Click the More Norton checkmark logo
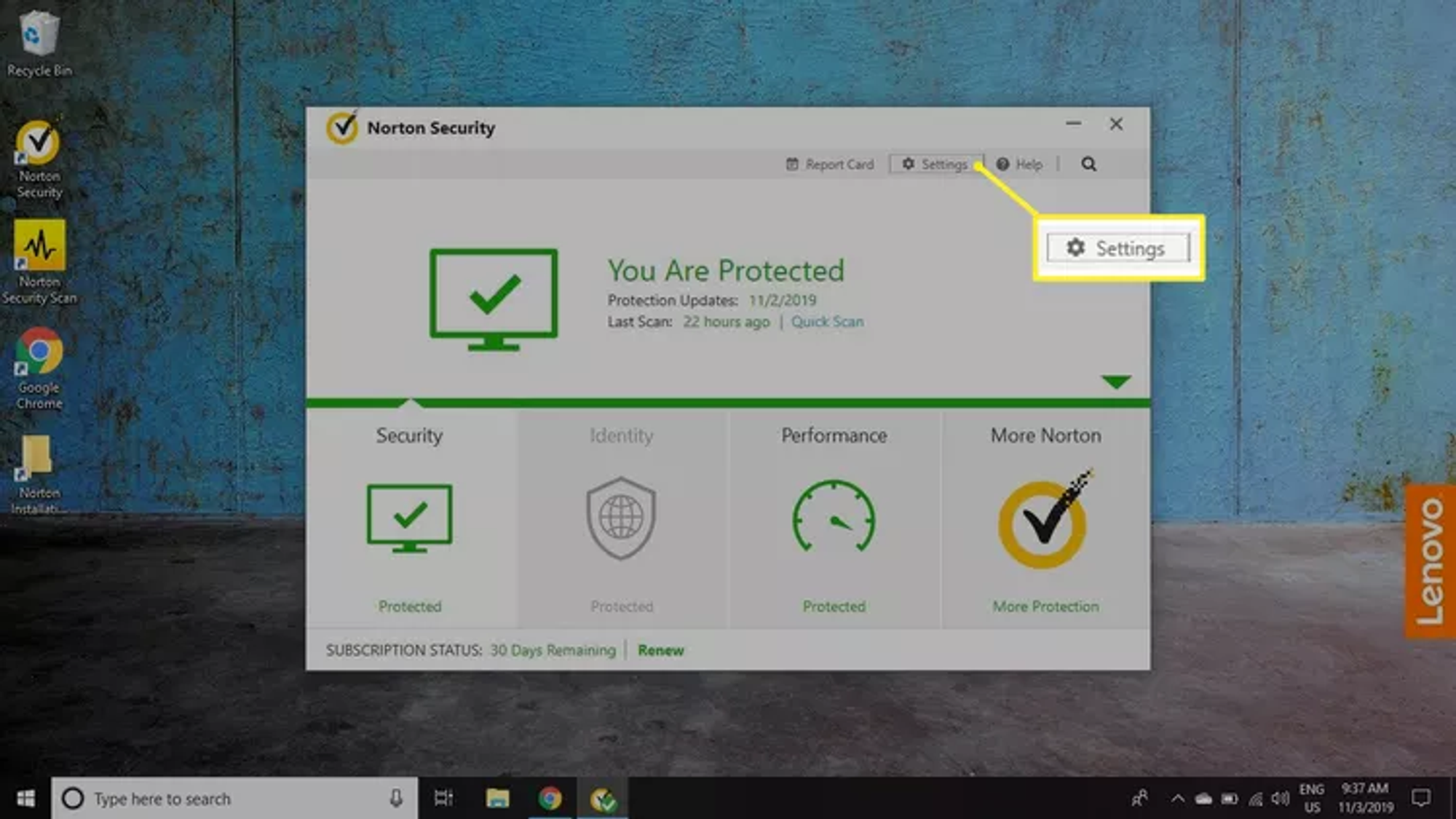Screen dimensions: 1456x819 pos(1045,519)
